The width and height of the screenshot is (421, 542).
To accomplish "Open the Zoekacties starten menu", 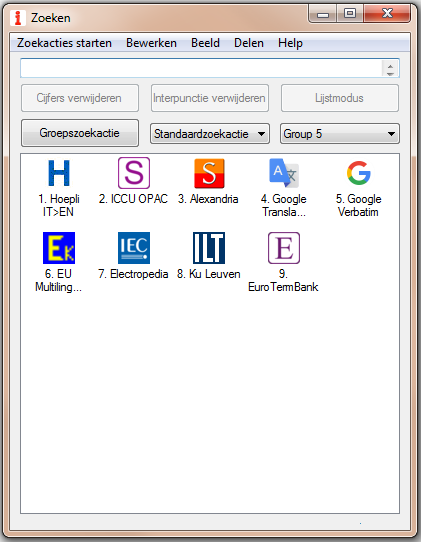I will 64,43.
